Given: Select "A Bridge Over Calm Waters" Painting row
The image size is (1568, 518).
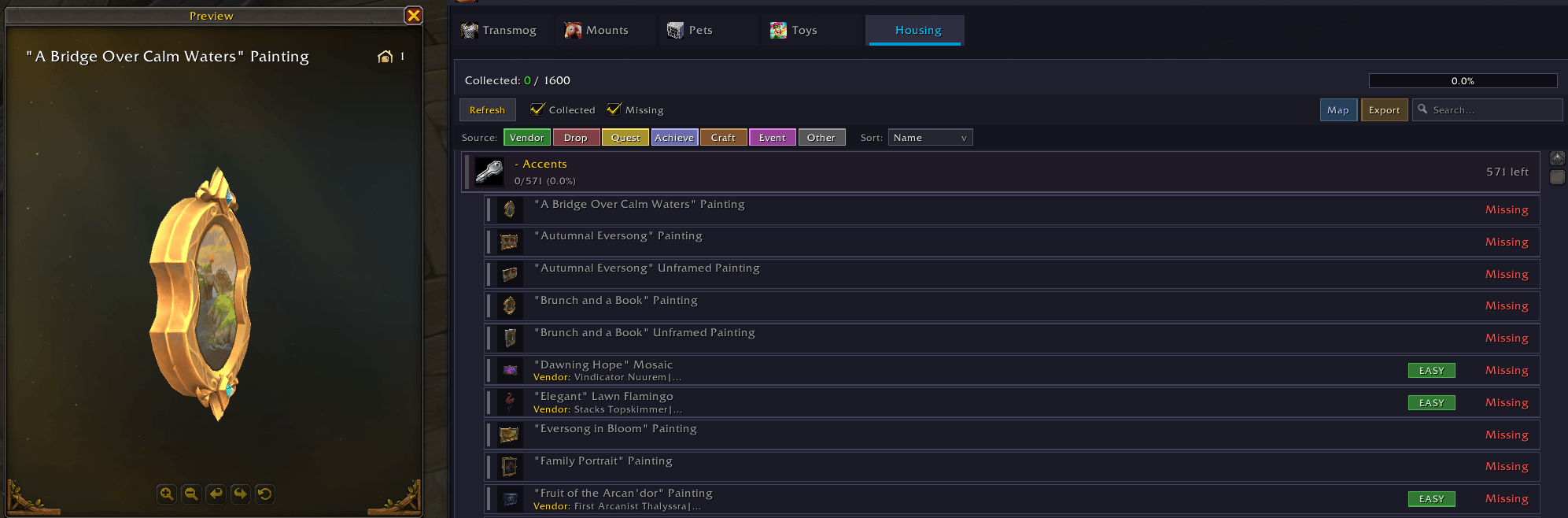Looking at the screenshot, I should coord(1012,210).
